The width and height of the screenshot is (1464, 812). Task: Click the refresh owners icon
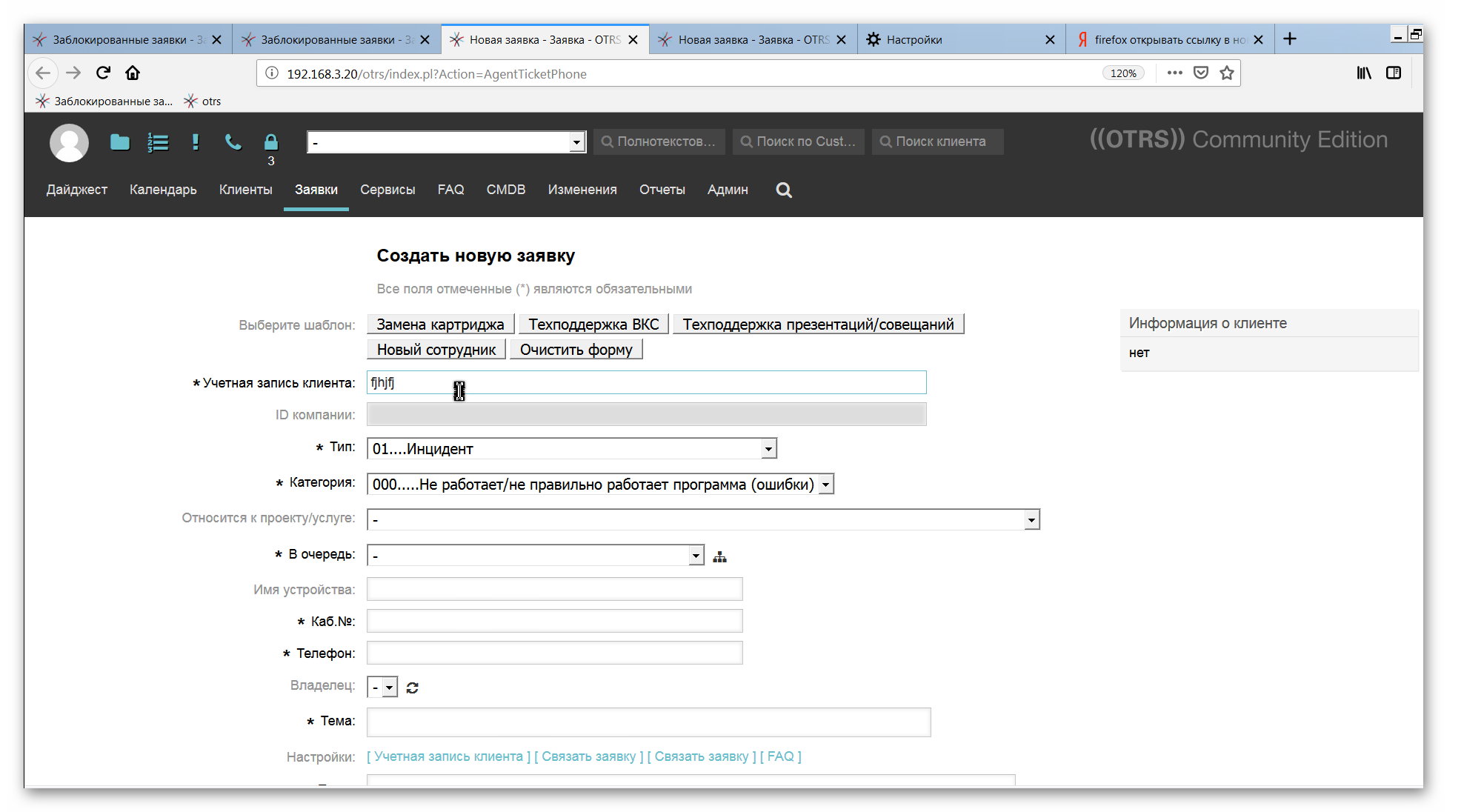click(413, 688)
